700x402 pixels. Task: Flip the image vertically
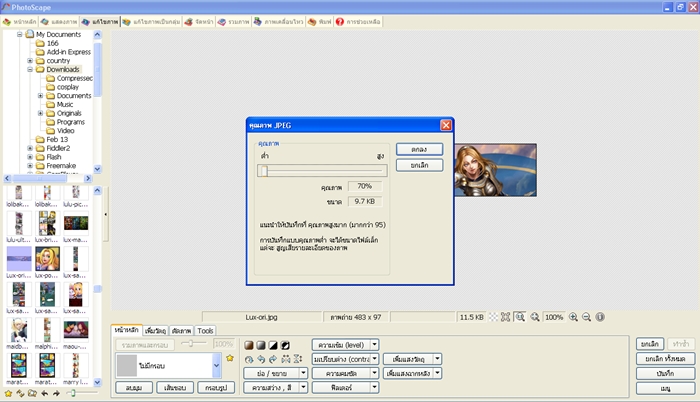coord(298,359)
